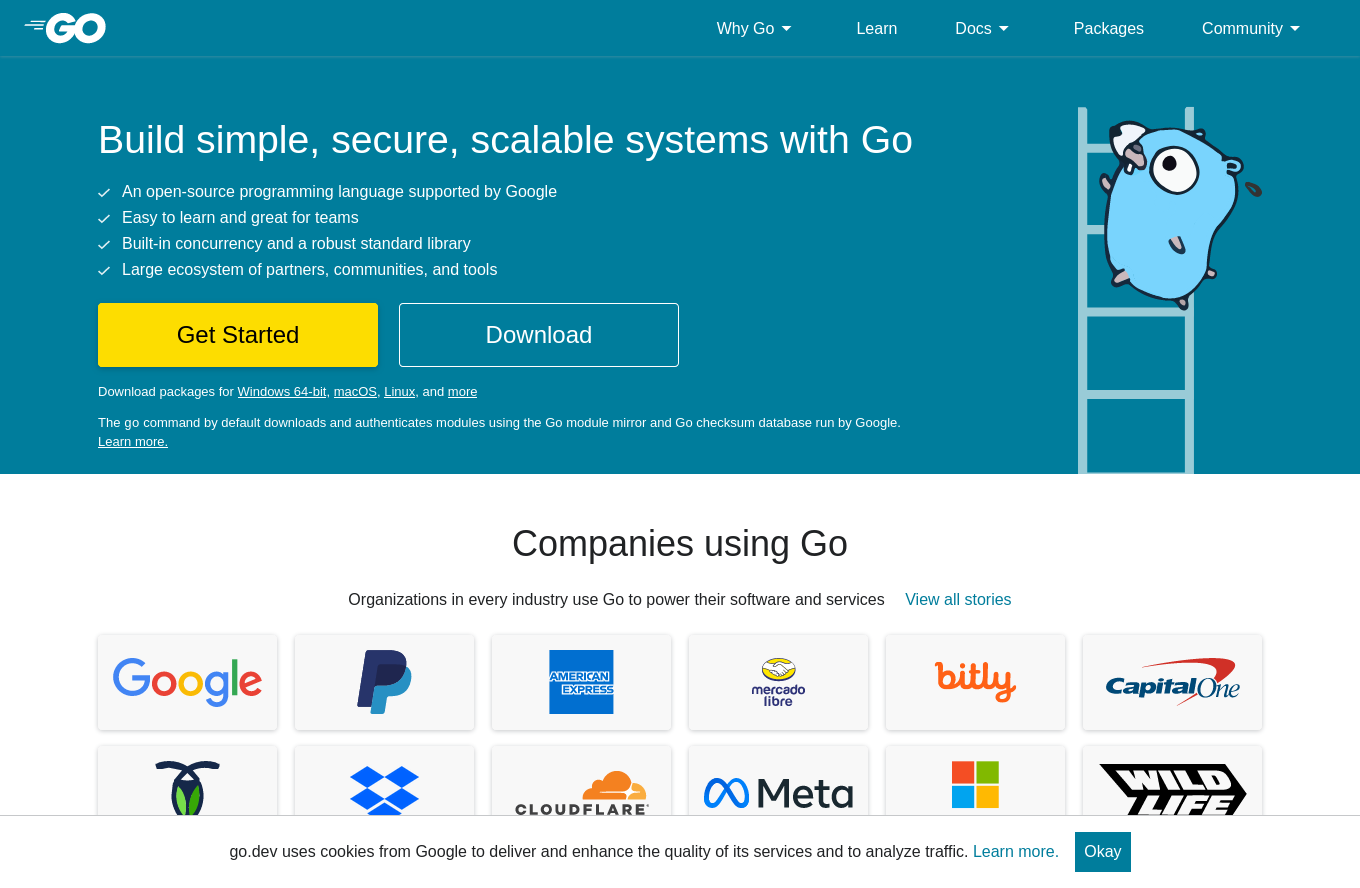Open the CockroachDB beetle logo card
The height and width of the screenshot is (888, 1360).
(187, 781)
